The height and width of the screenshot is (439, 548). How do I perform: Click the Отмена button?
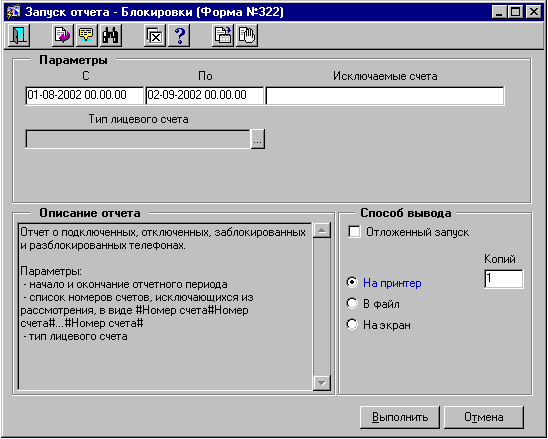point(484,417)
